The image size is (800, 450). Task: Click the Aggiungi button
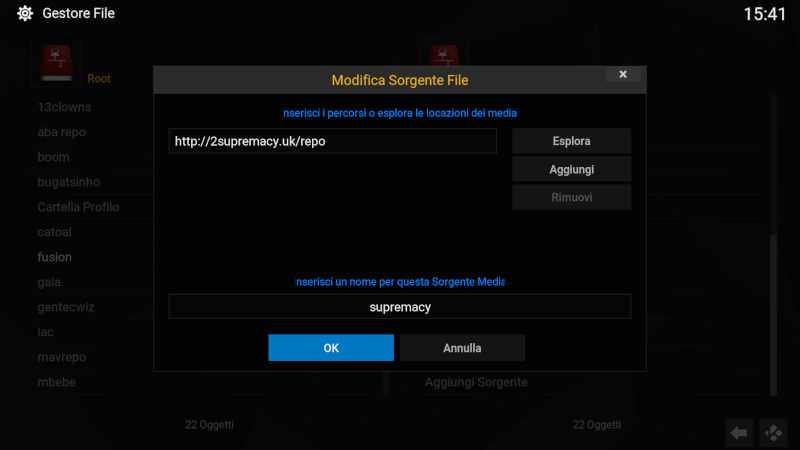click(x=571, y=169)
